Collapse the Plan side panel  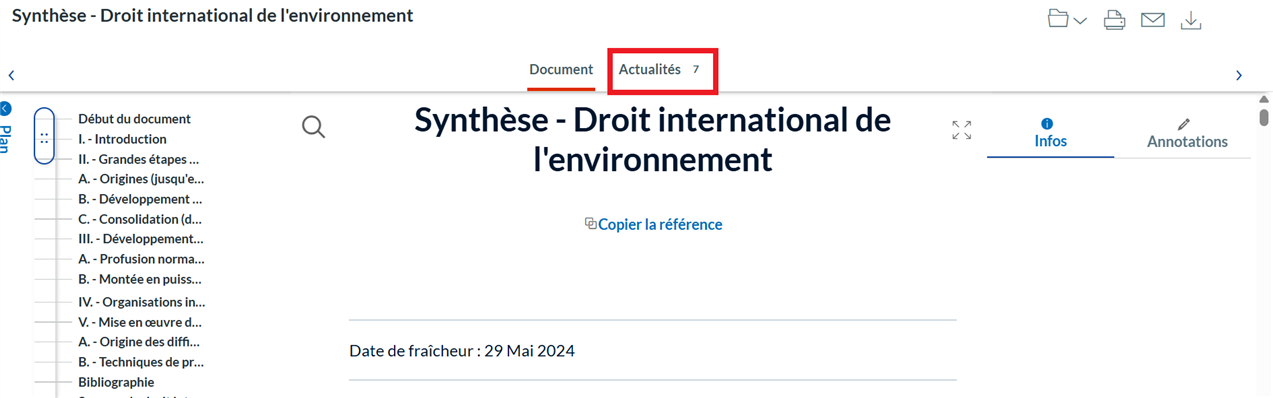point(6,108)
